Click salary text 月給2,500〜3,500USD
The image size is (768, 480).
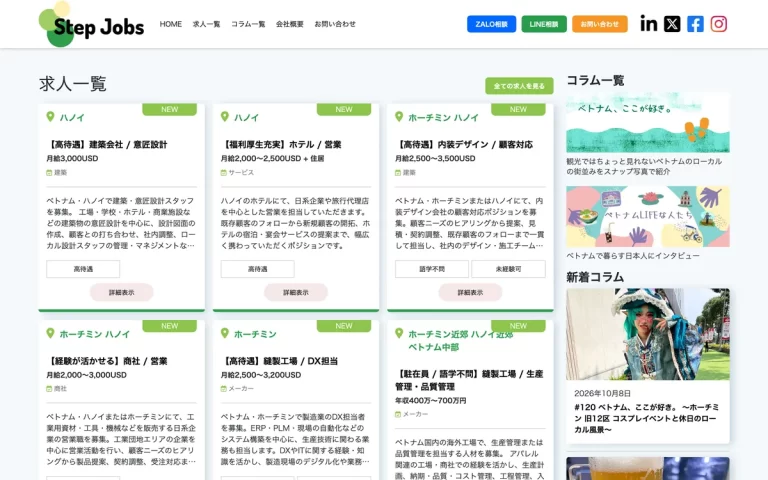(435, 158)
